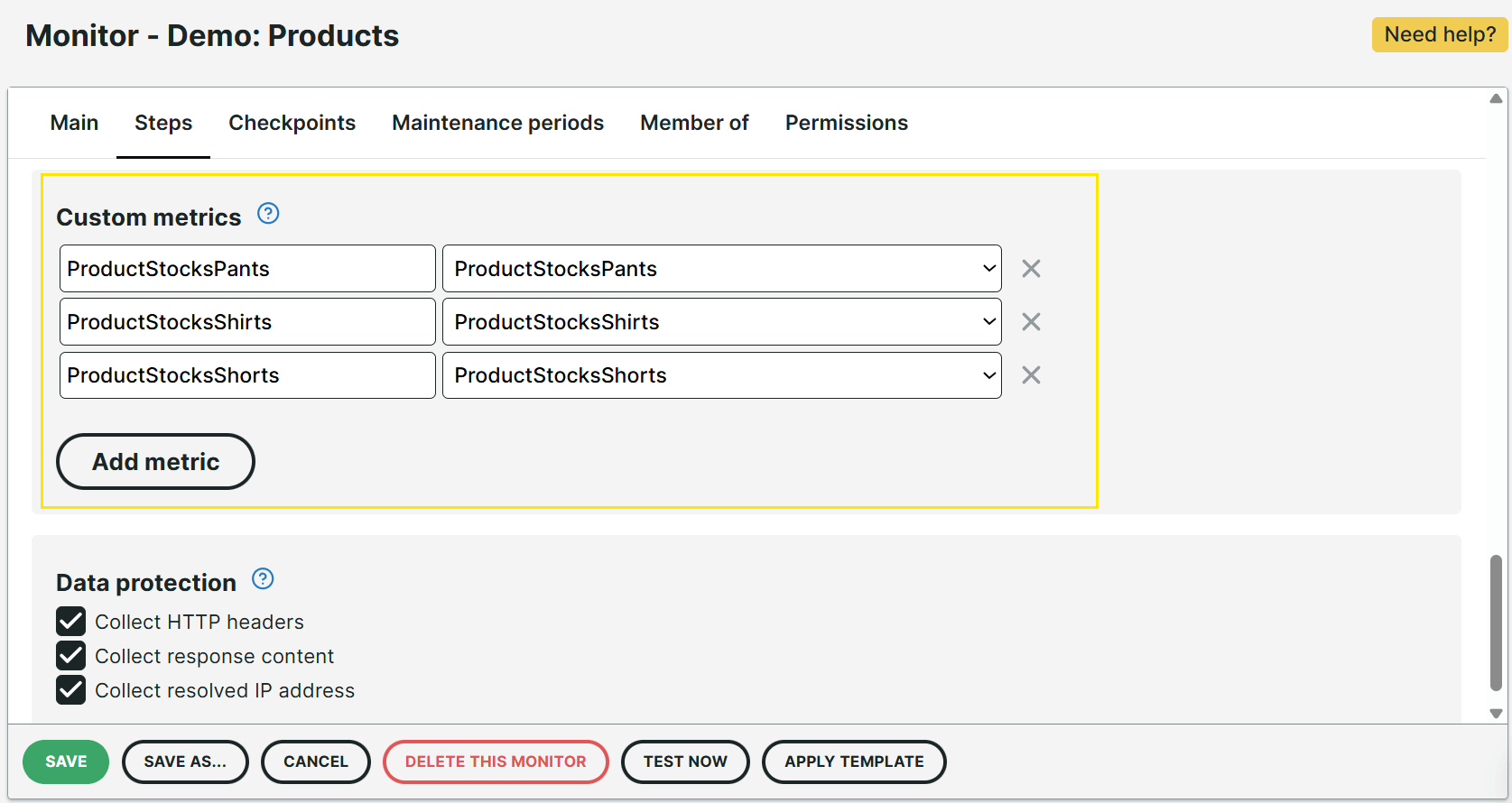The image size is (1512, 803).
Task: Expand the ProductStocksShorts variable dropdown
Action: (x=721, y=375)
